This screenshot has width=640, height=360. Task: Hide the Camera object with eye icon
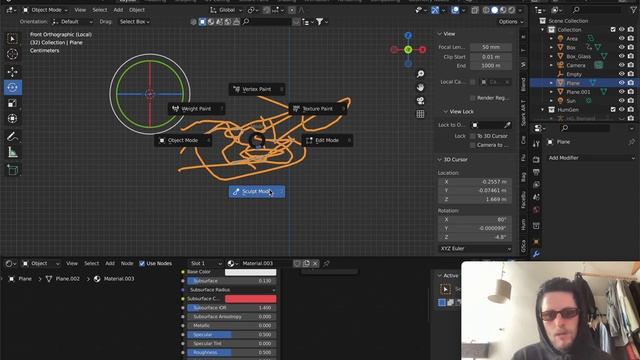tap(622, 65)
